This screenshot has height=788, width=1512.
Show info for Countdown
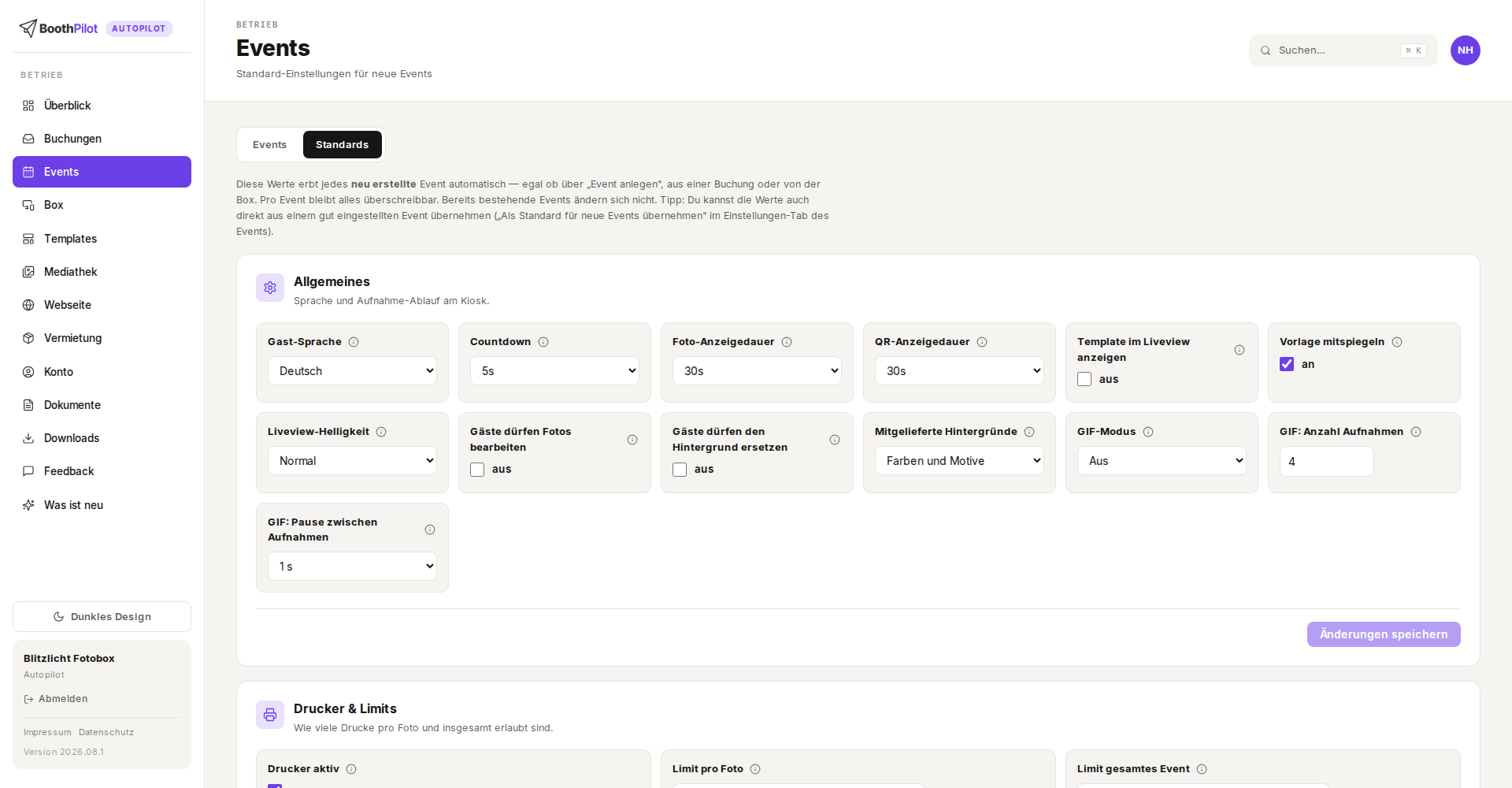(x=543, y=342)
